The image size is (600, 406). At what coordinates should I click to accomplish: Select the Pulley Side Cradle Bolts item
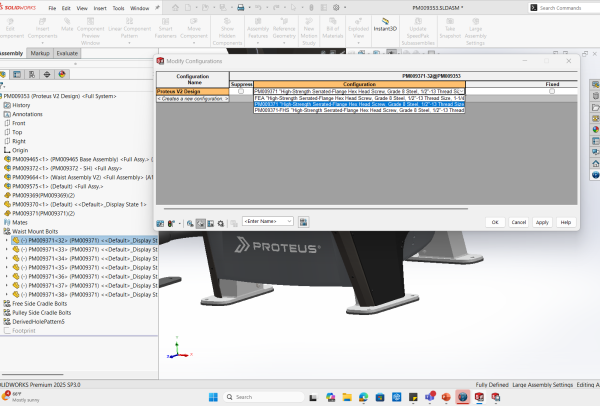coord(41,313)
